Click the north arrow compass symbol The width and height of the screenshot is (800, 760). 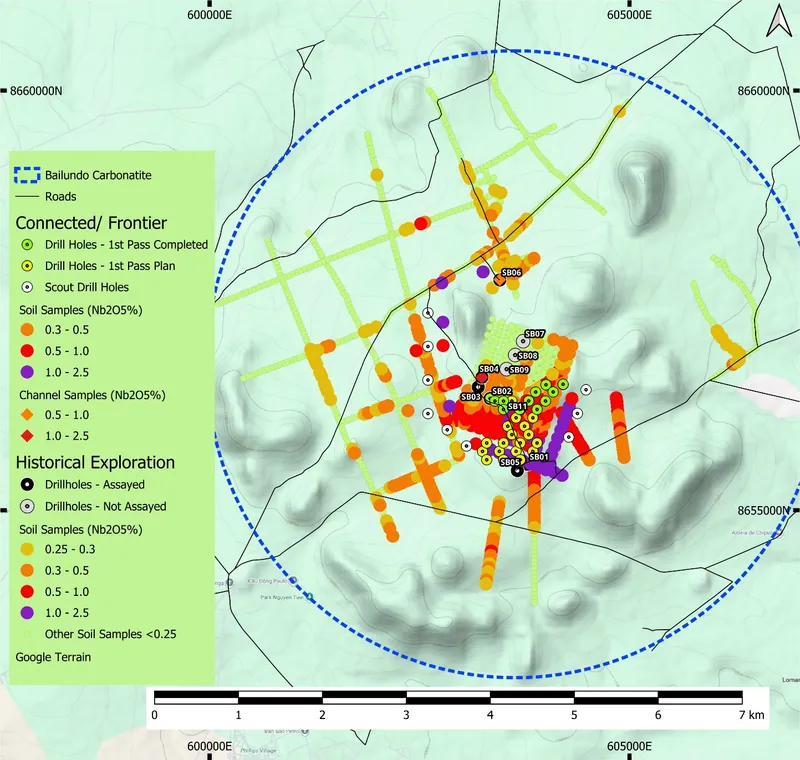(x=779, y=20)
